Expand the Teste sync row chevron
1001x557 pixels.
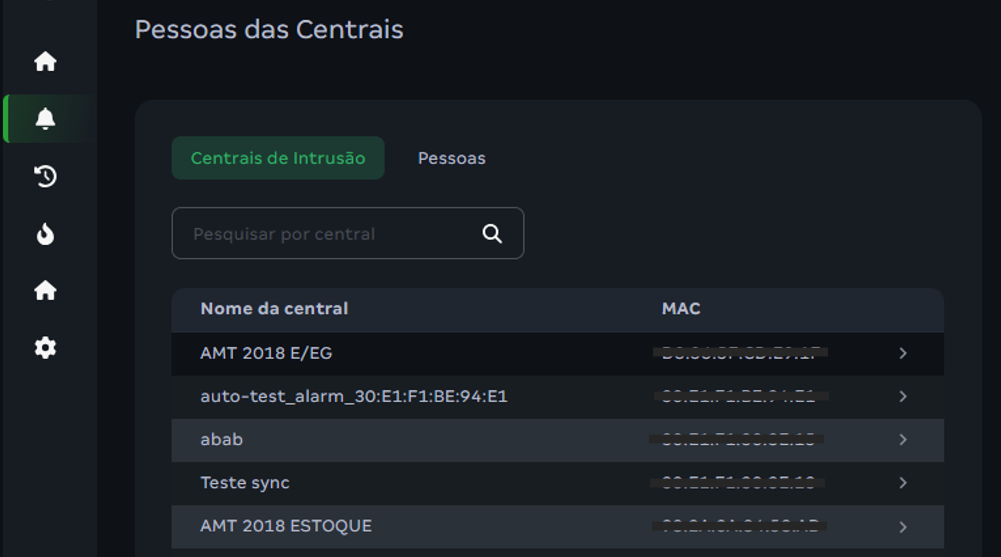pyautogui.click(x=903, y=482)
